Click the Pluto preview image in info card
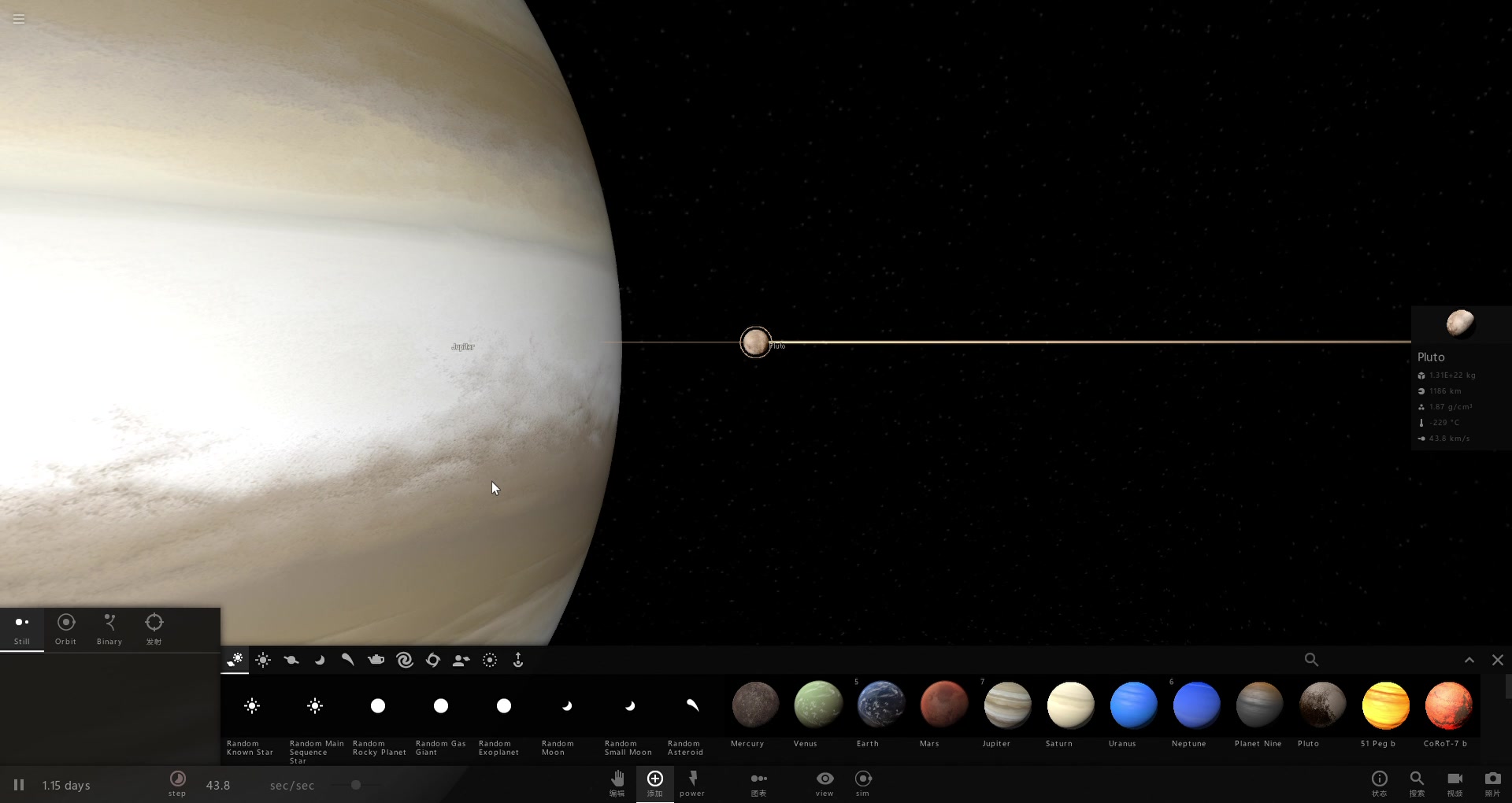Viewport: 1512px width, 803px height. coord(1460,324)
